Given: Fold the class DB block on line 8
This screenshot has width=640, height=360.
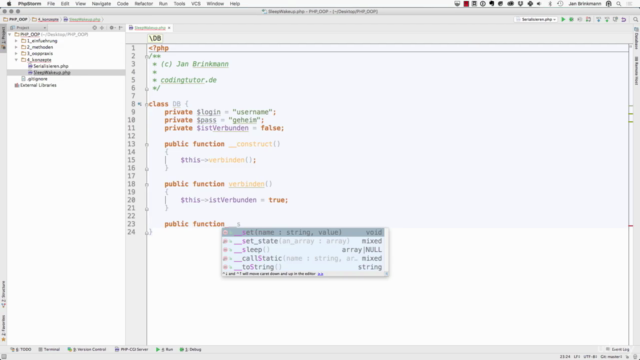Looking at the screenshot, I should tap(147, 104).
